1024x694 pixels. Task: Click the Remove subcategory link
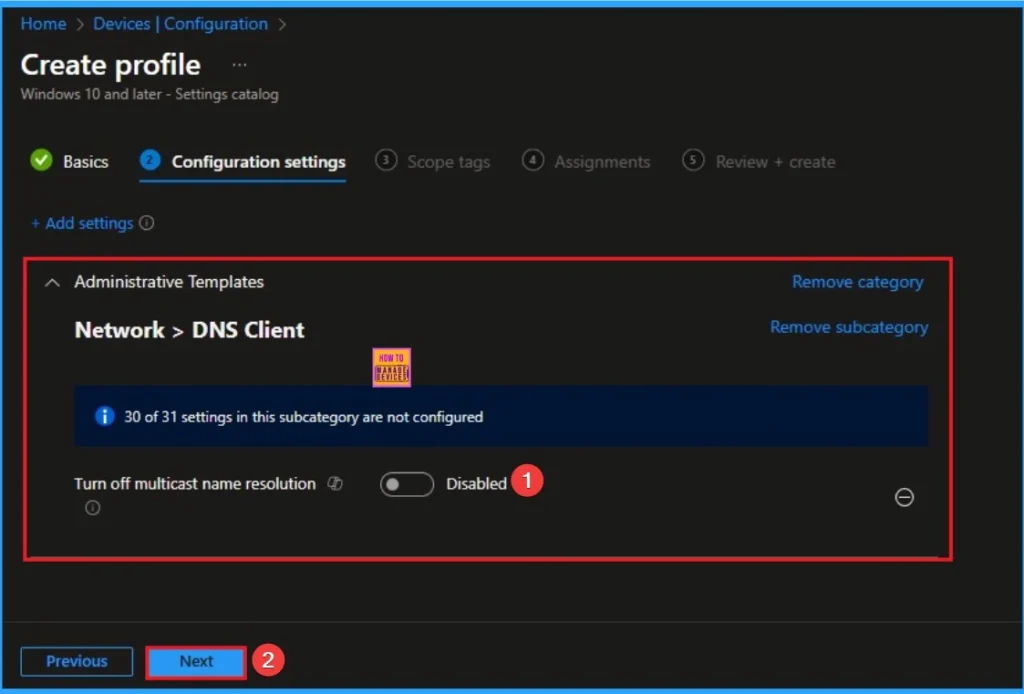(848, 327)
